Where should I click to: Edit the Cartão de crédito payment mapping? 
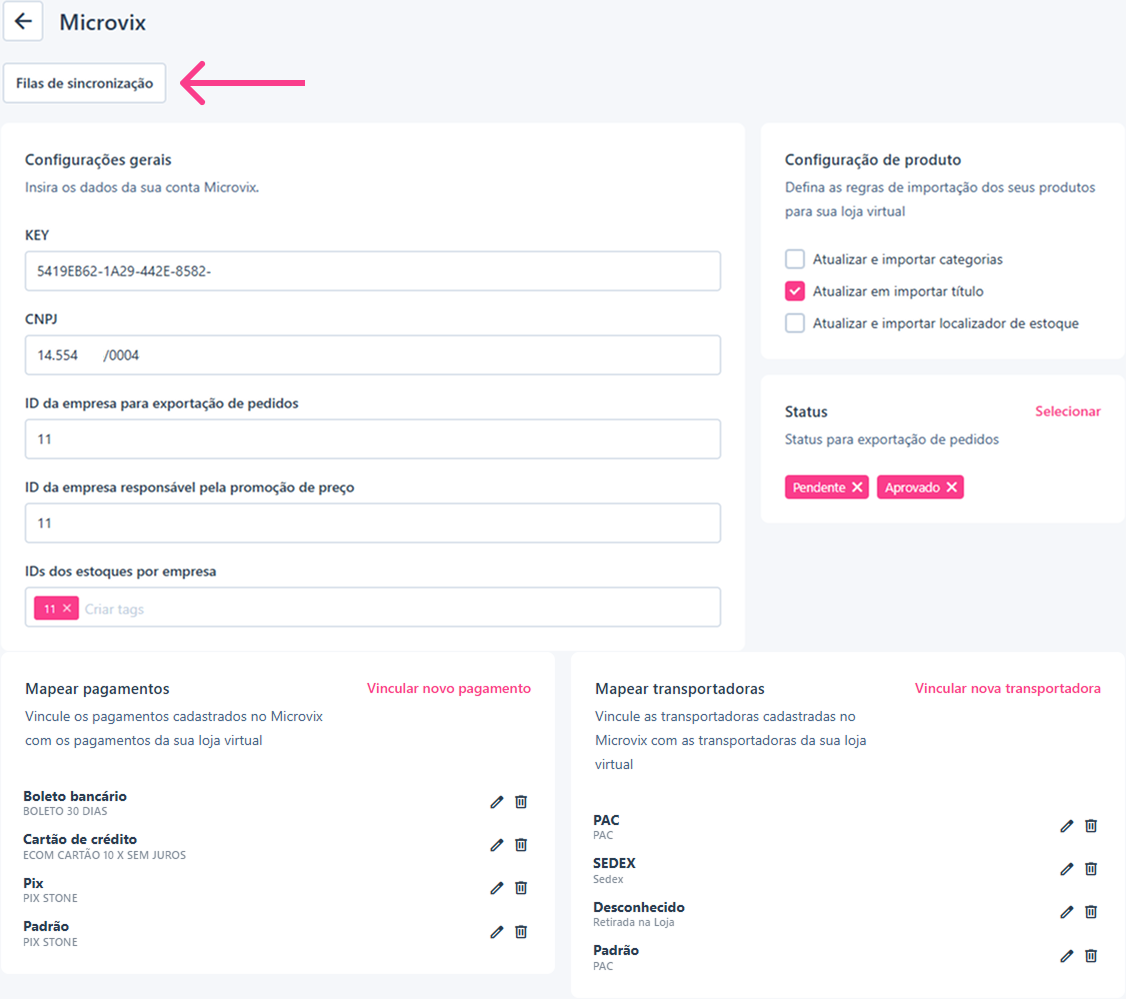coord(497,845)
